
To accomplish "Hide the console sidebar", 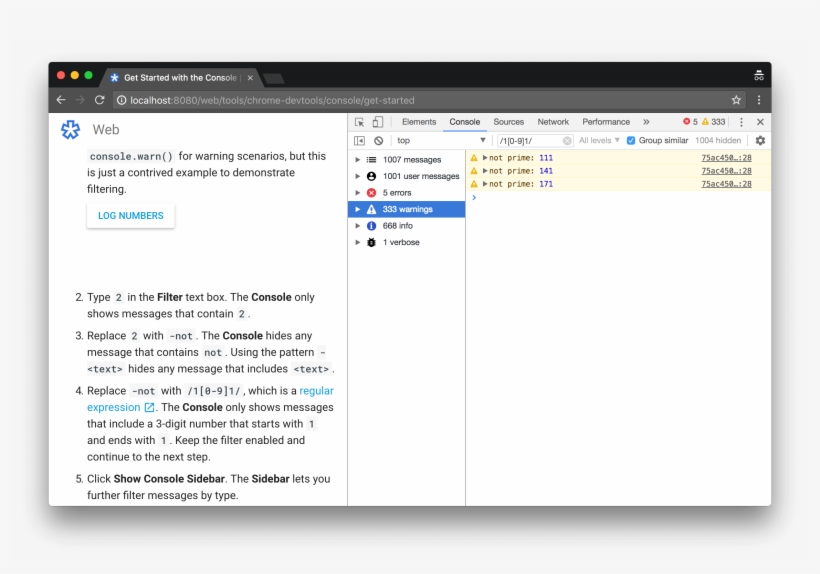I will click(359, 141).
